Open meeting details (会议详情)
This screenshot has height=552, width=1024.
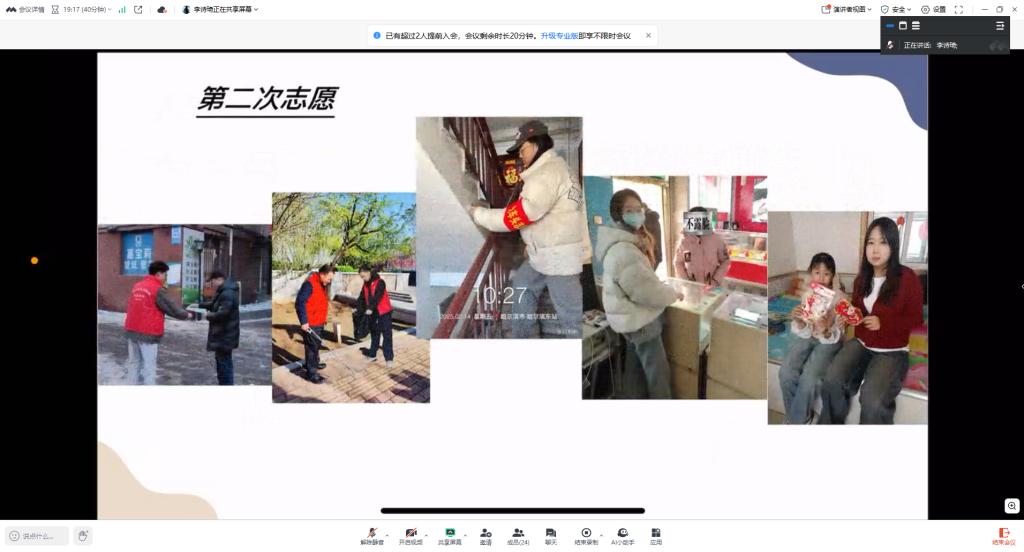[x=26, y=9]
